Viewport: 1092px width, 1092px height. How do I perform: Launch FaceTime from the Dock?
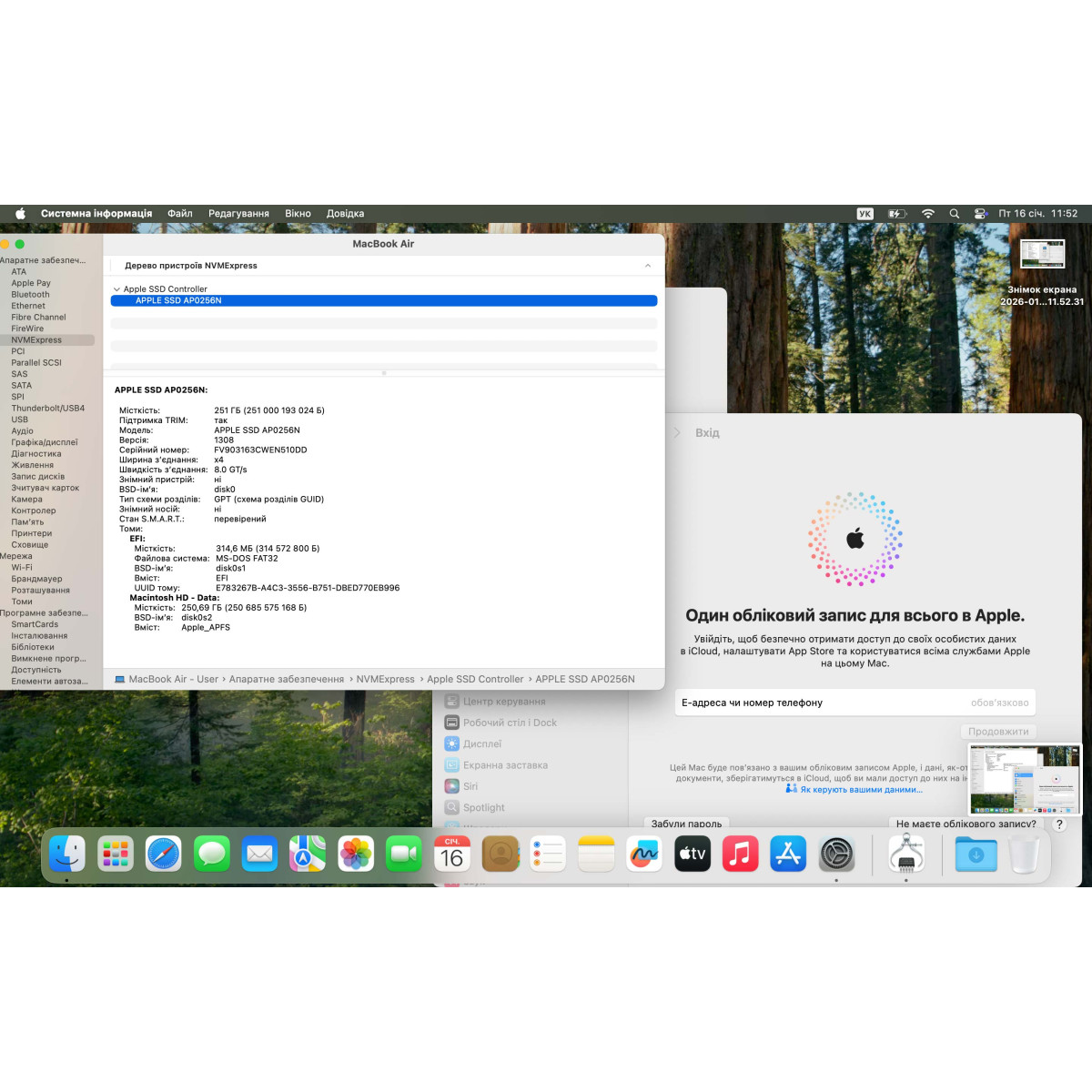pyautogui.click(x=404, y=854)
